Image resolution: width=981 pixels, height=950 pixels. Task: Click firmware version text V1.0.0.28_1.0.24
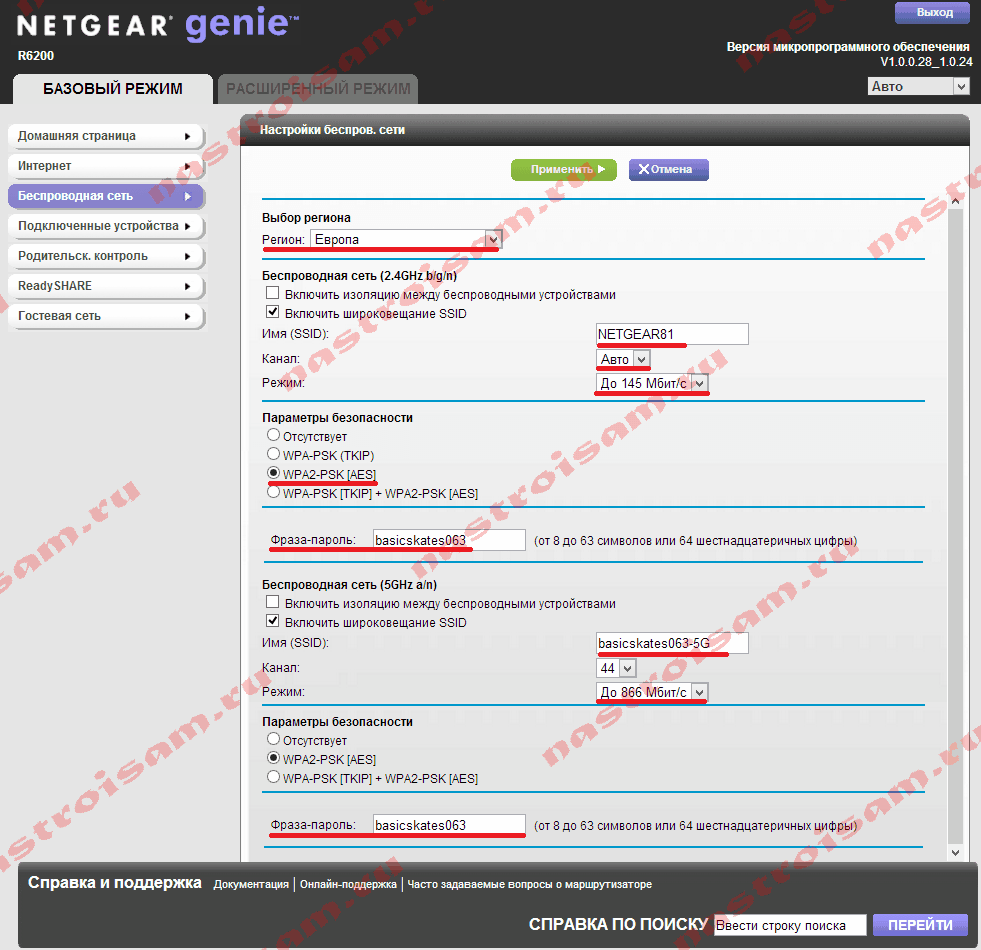[x=926, y=62]
